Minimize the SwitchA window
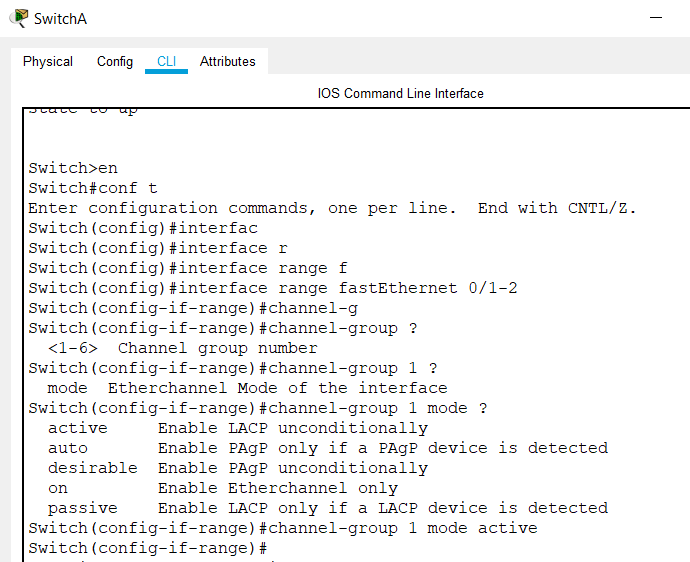The width and height of the screenshot is (690, 562). click(x=656, y=18)
